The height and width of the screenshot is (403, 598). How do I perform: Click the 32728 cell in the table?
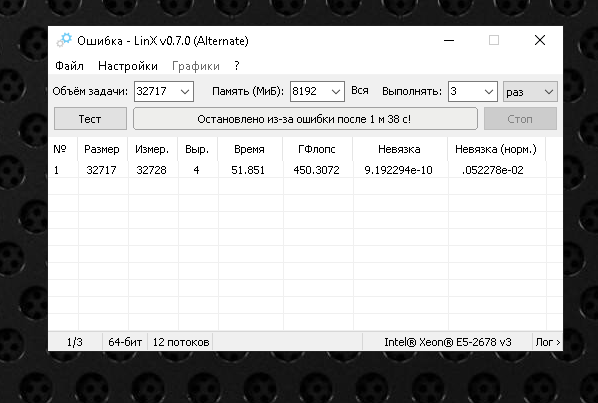coord(151,170)
